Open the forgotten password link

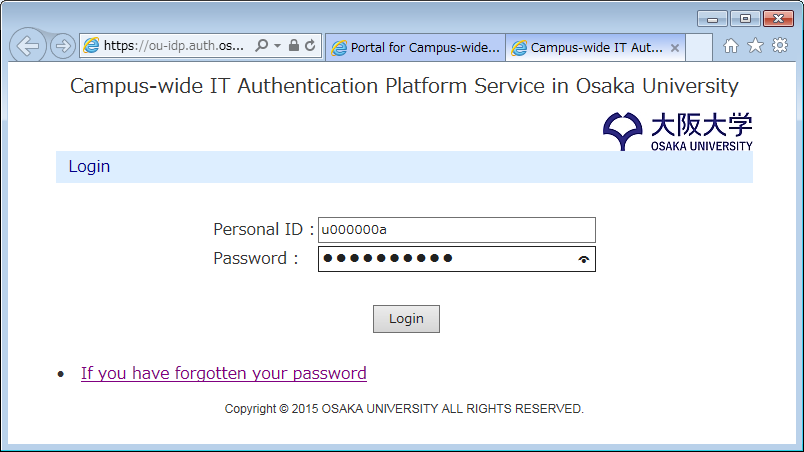224,374
